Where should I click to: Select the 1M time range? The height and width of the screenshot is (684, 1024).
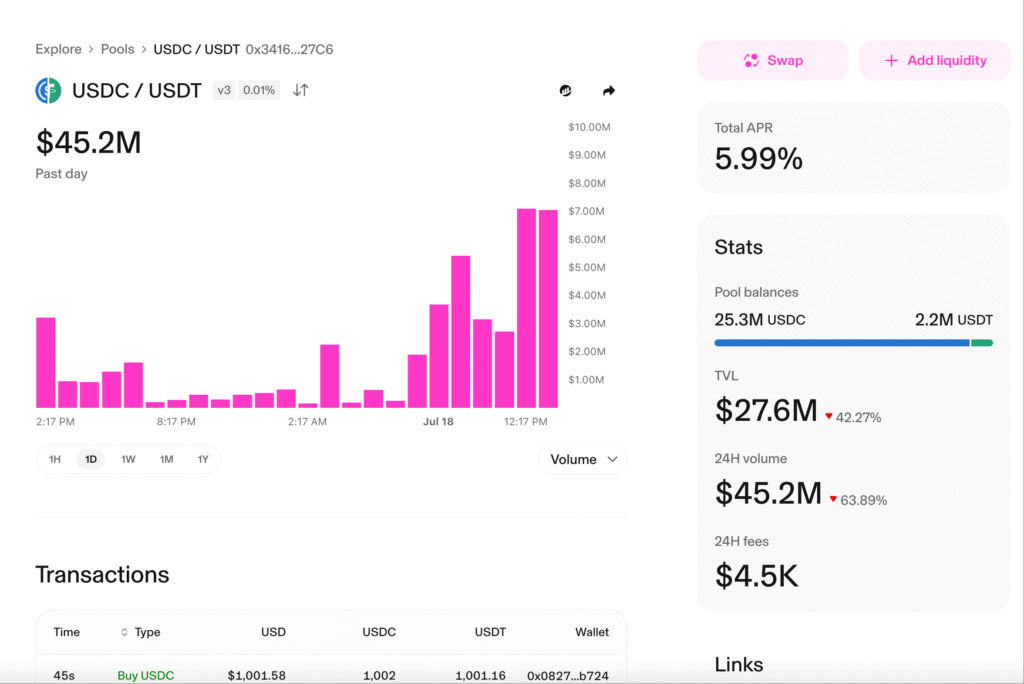point(167,459)
